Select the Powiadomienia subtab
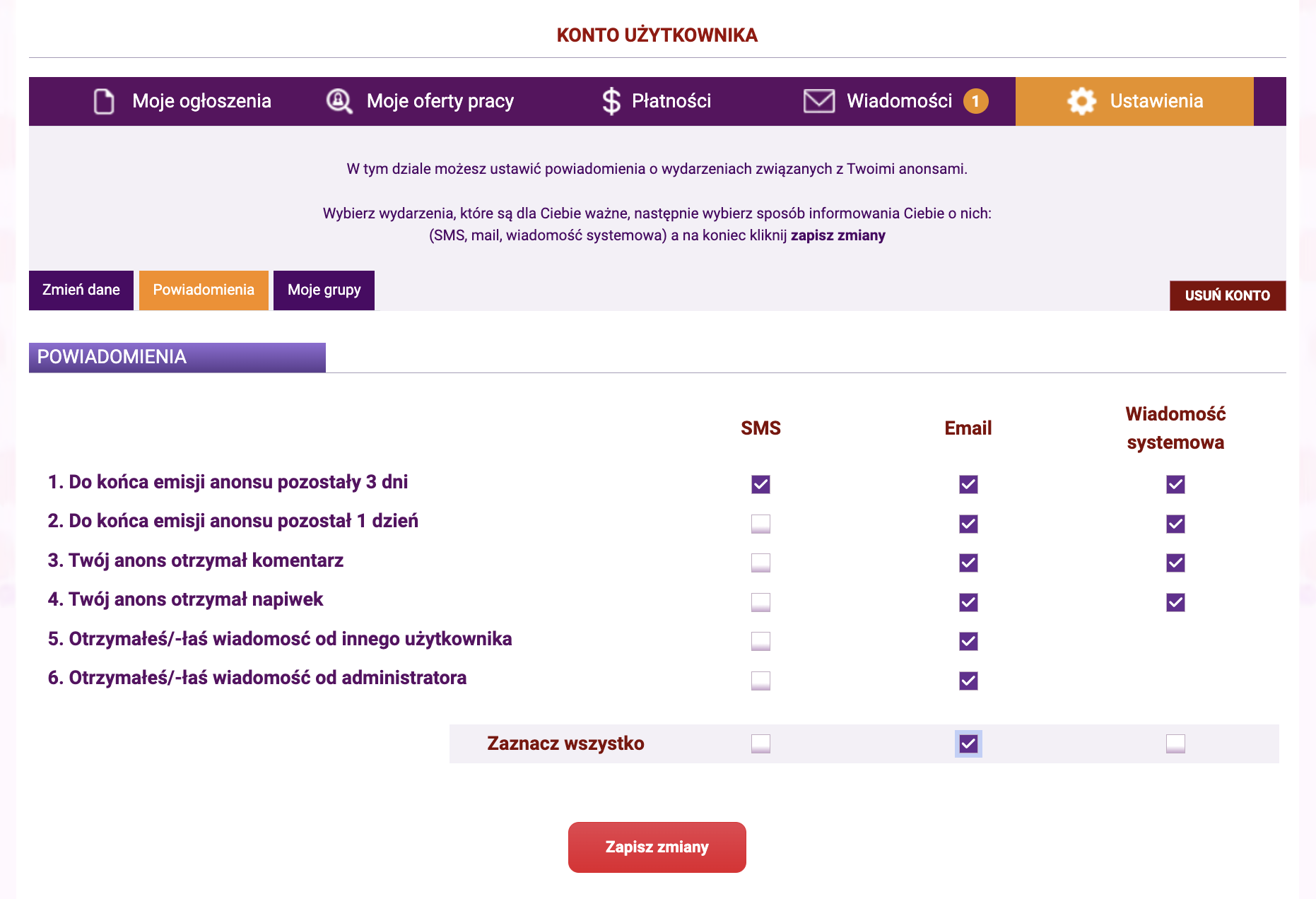Screen dimensions: 1316x899 204,290
